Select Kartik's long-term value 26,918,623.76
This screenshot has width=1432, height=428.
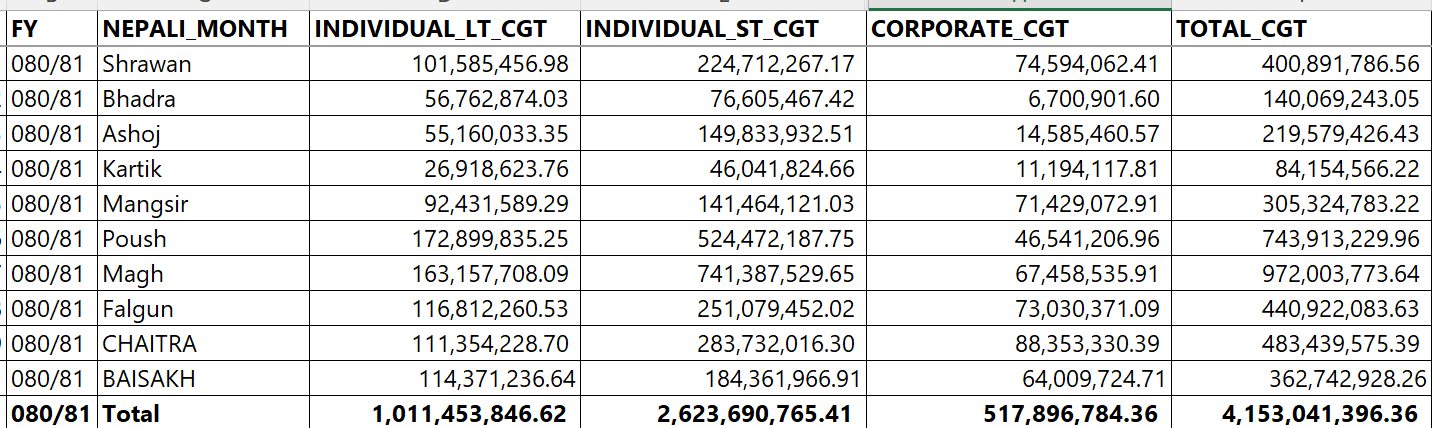click(x=496, y=170)
